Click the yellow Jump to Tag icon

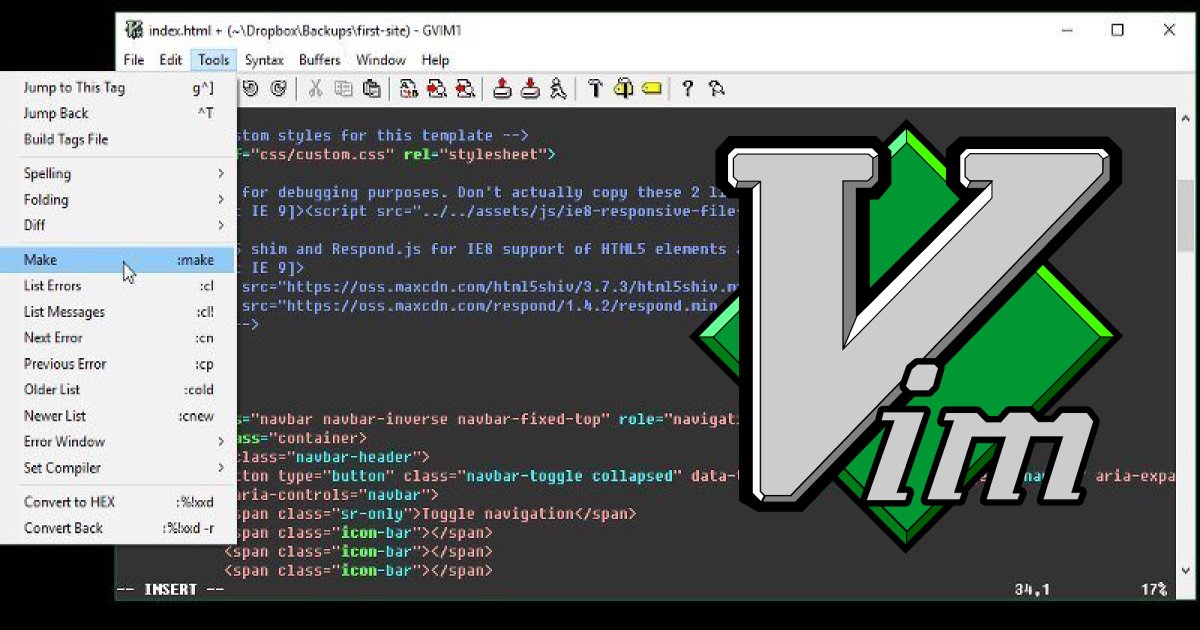(652, 89)
